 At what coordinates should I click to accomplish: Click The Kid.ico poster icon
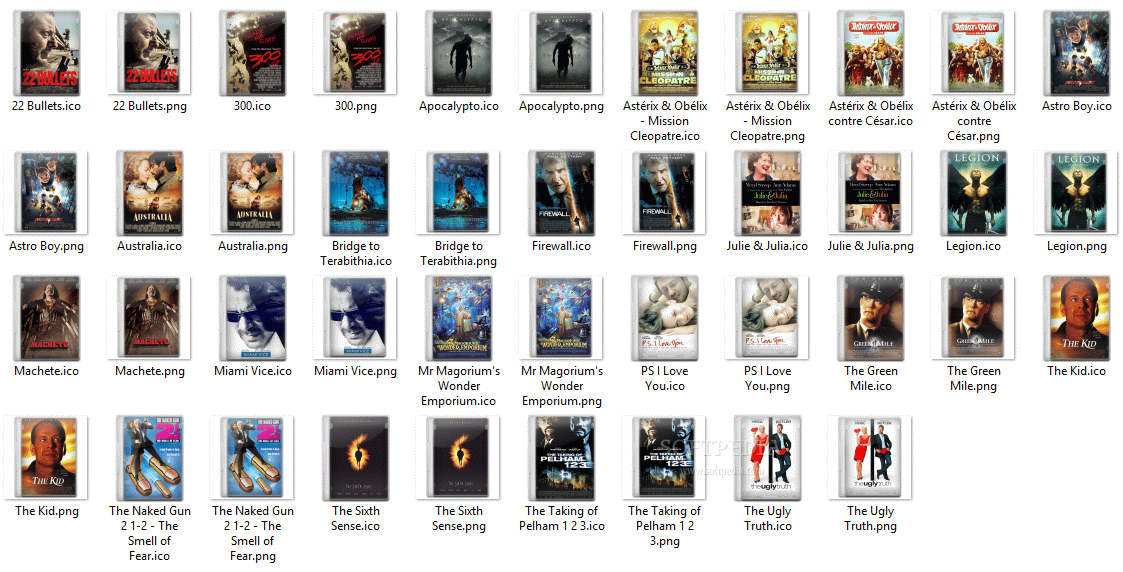[x=1077, y=318]
